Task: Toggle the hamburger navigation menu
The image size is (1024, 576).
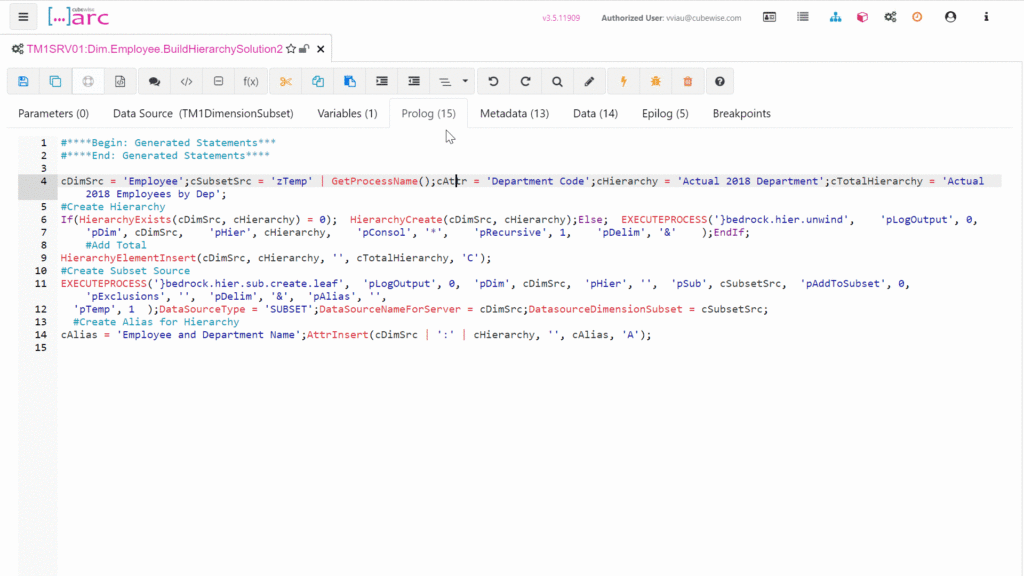Action: (x=24, y=17)
